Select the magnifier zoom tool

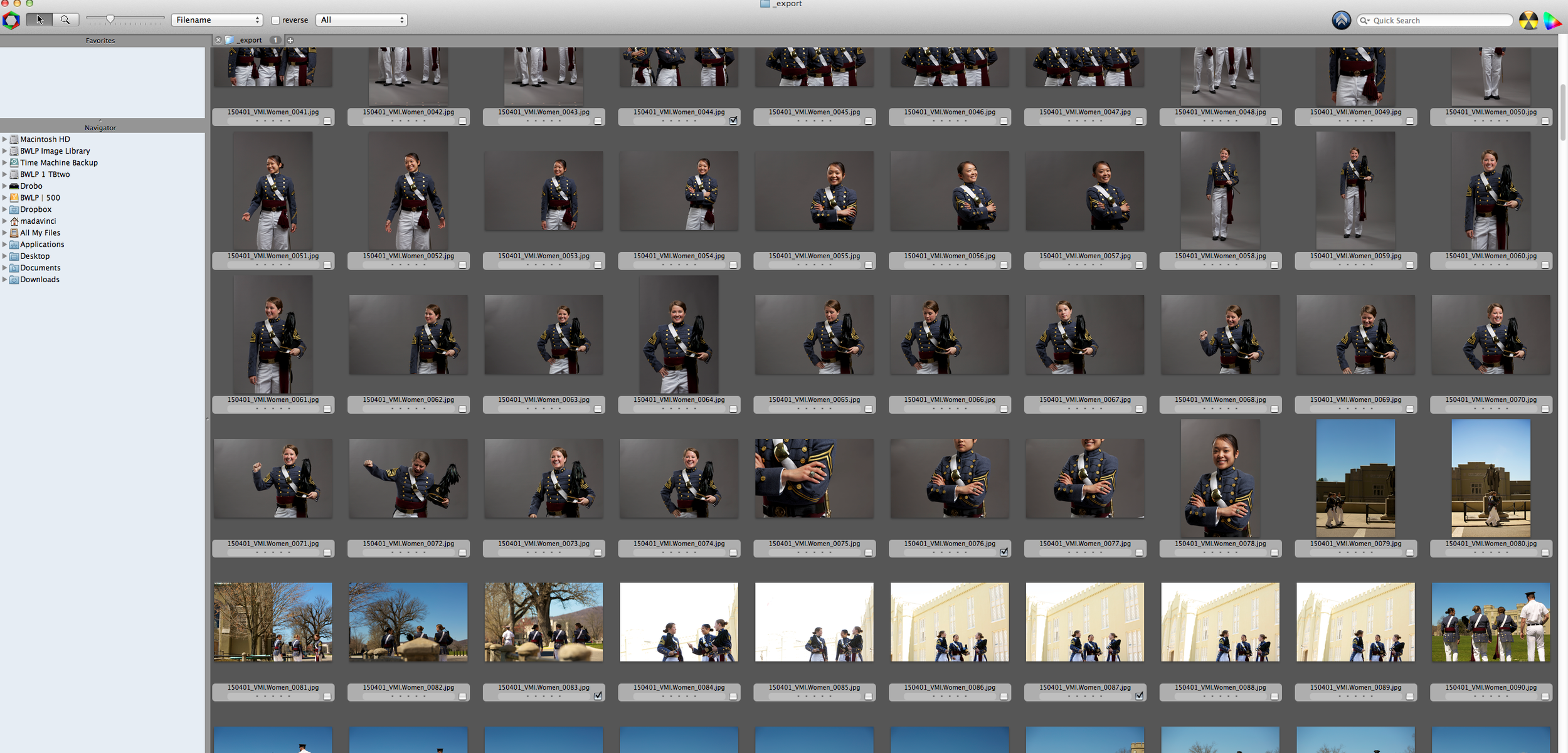pos(65,20)
